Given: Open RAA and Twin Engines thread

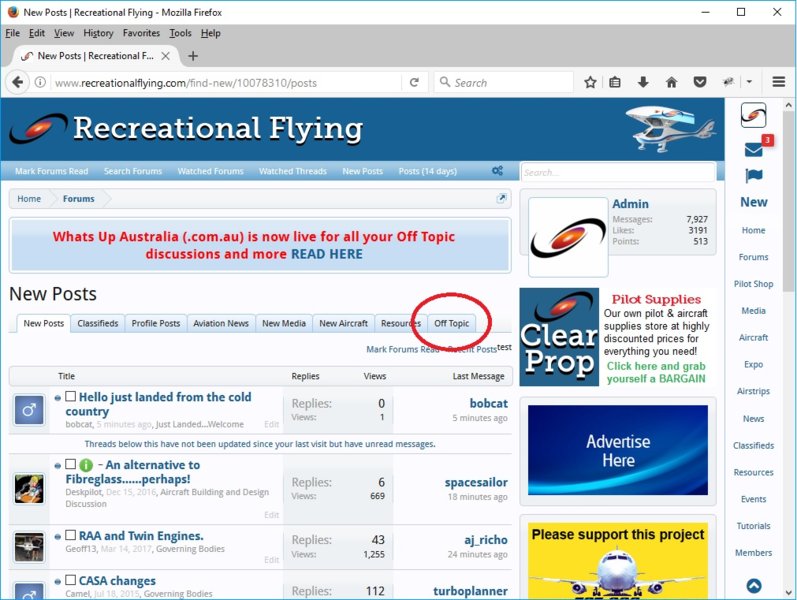Looking at the screenshot, I should click(141, 536).
